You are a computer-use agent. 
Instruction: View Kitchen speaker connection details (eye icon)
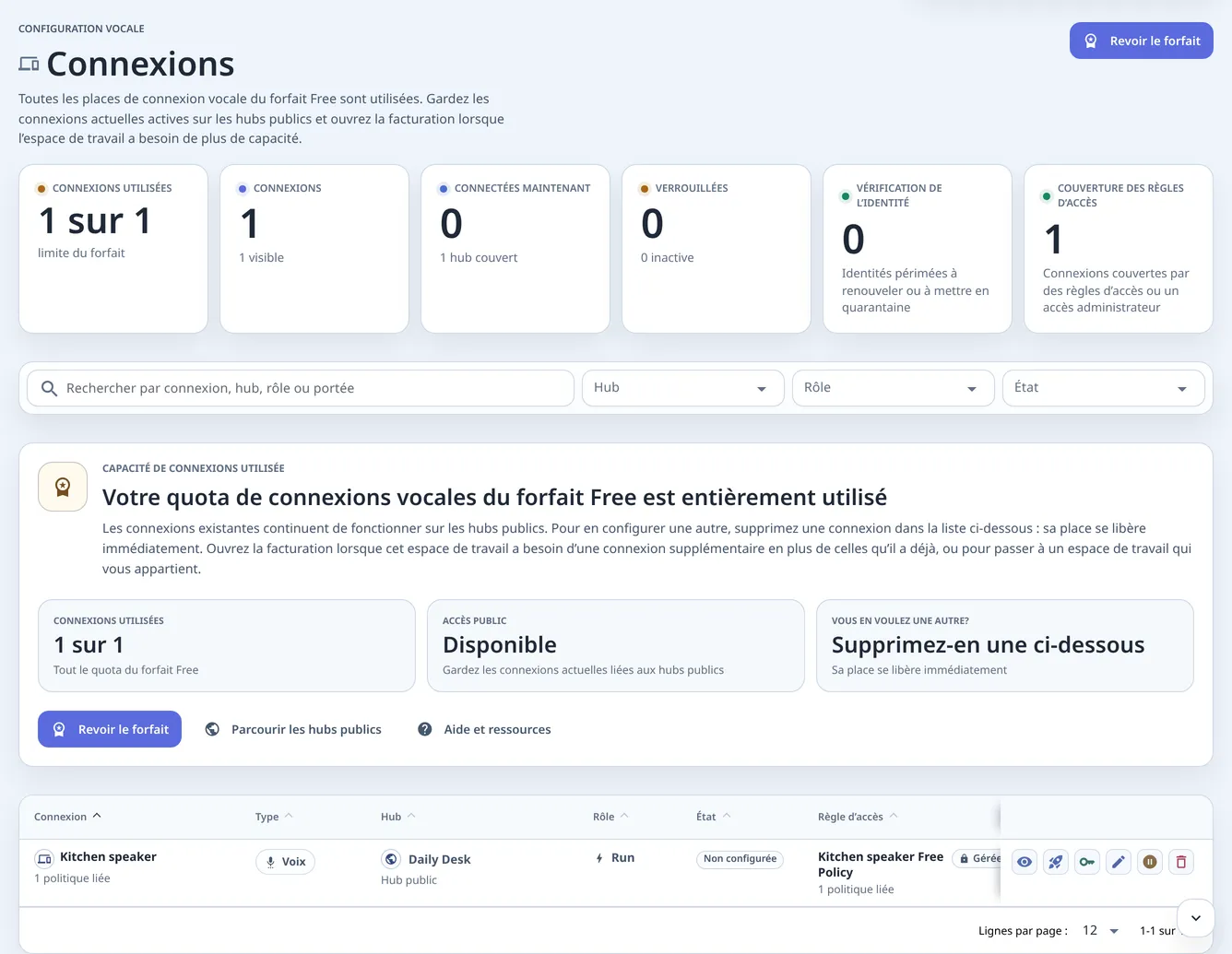click(1025, 862)
